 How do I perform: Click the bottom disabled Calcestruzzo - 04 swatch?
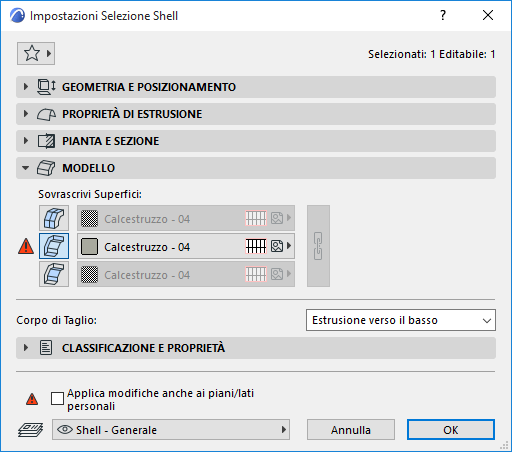(x=89, y=274)
